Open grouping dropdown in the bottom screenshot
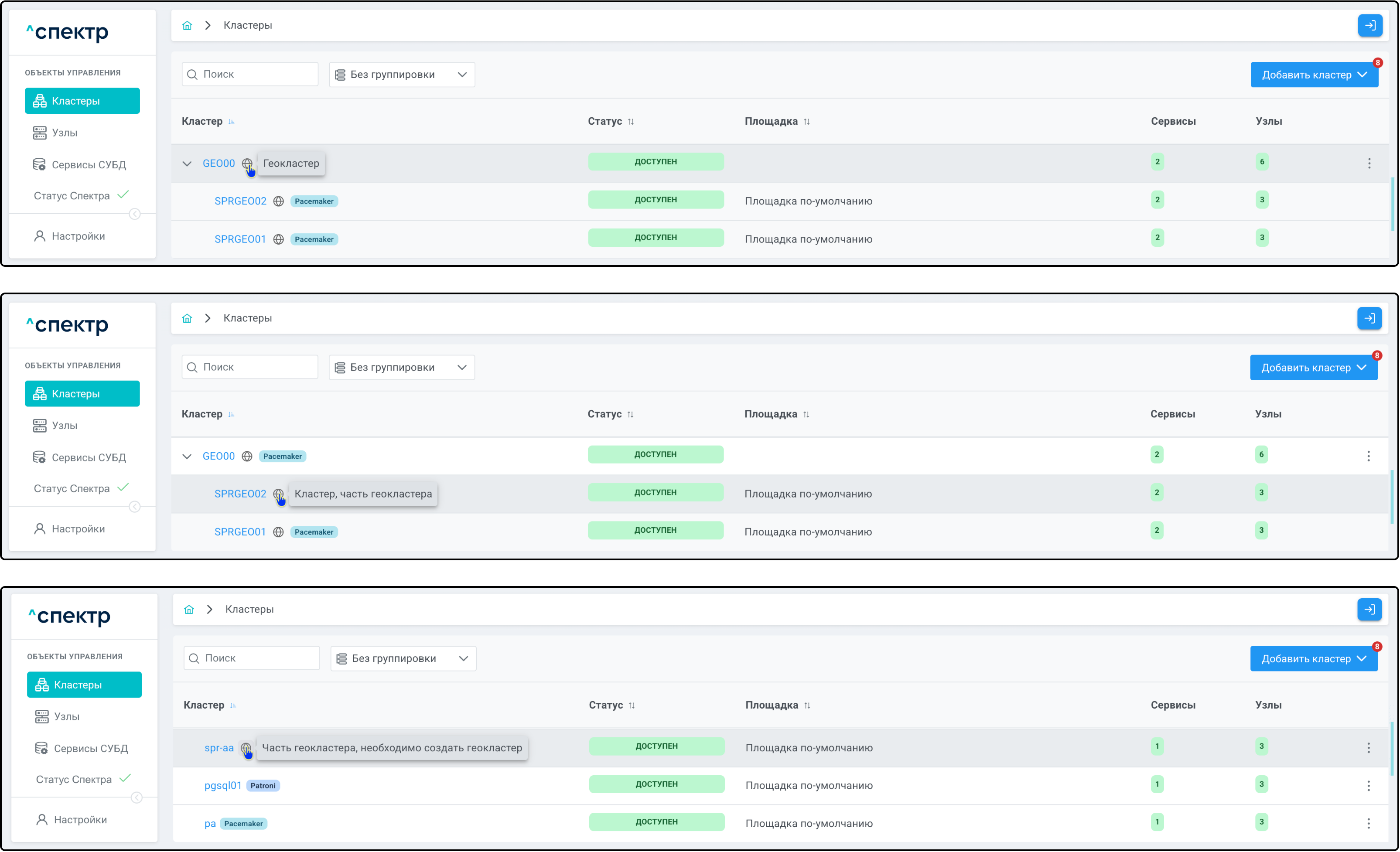The image size is (1400, 852). (x=403, y=658)
